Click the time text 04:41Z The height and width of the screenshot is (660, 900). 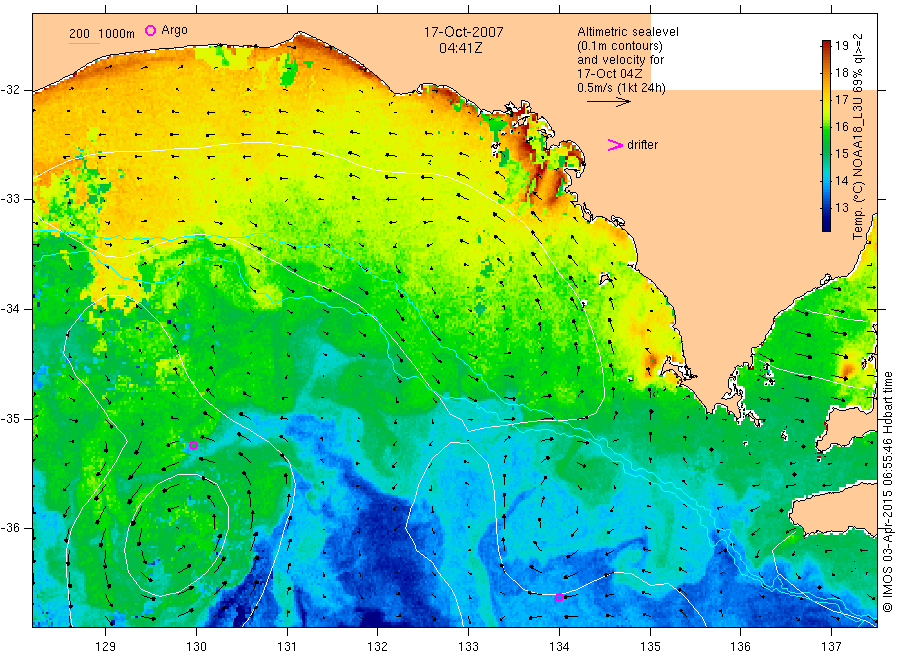461,48
